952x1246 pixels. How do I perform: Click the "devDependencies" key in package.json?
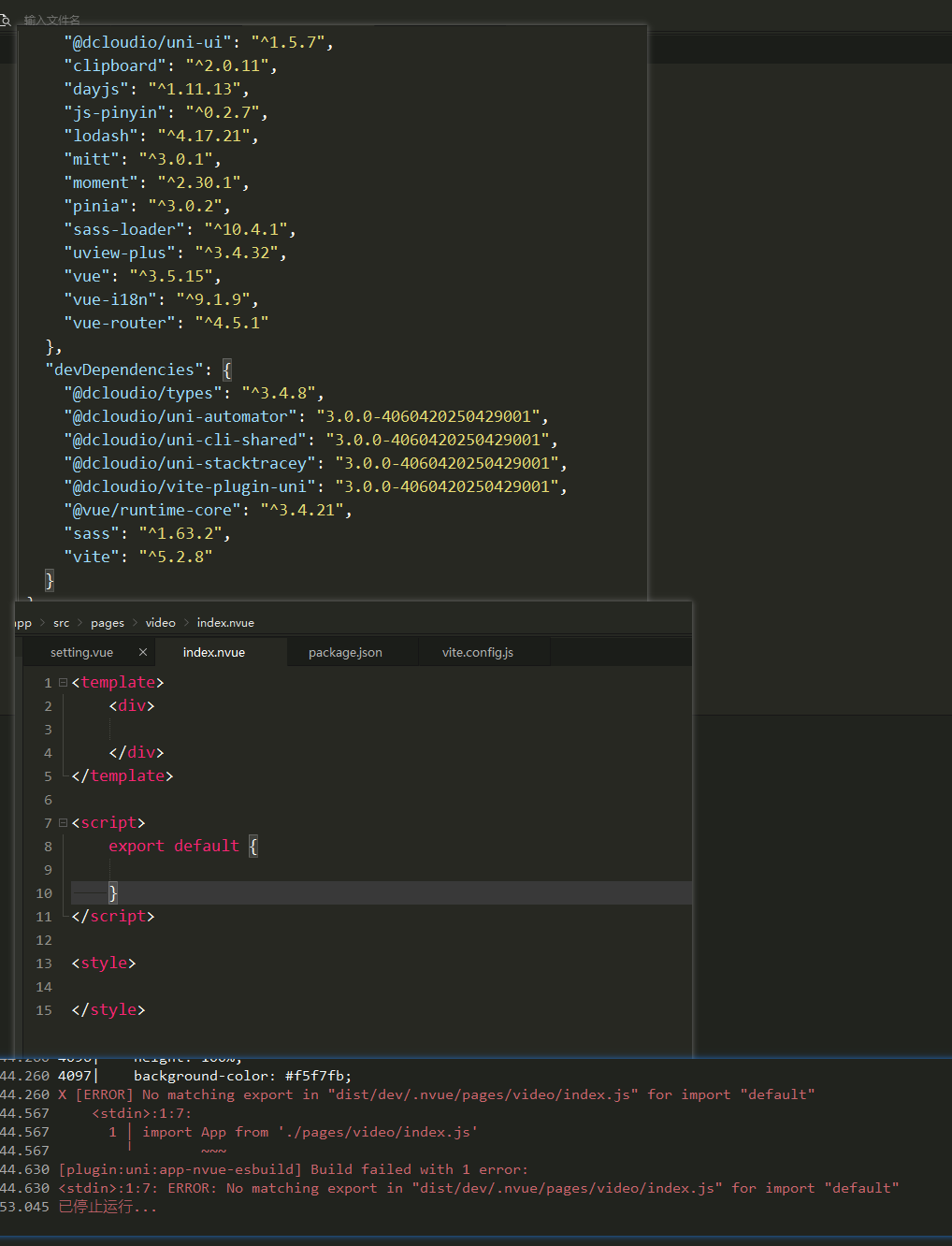coord(124,369)
